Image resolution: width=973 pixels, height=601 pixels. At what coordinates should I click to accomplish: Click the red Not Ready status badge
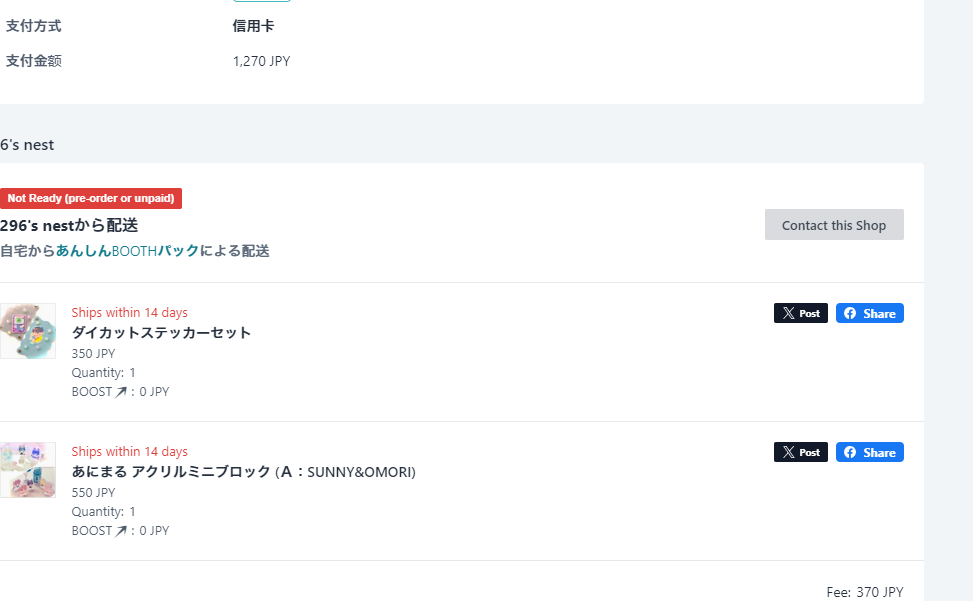coord(91,198)
